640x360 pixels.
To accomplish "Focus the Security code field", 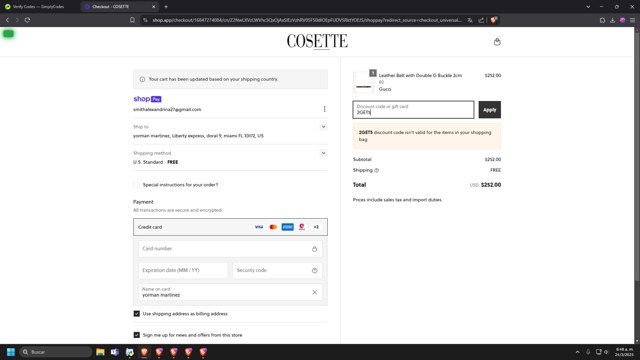I will tap(277, 270).
